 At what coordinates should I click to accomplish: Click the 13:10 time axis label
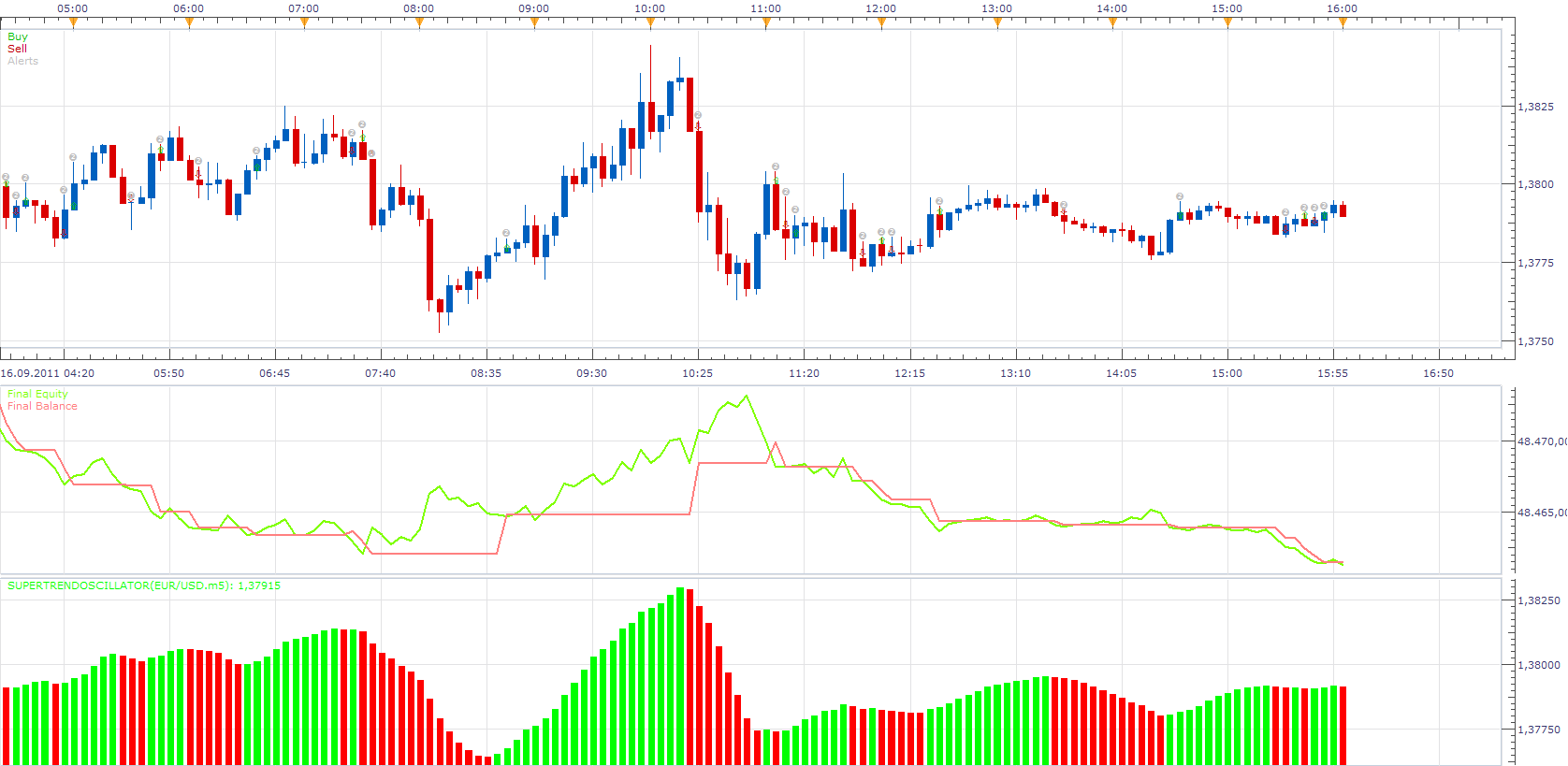[1016, 373]
